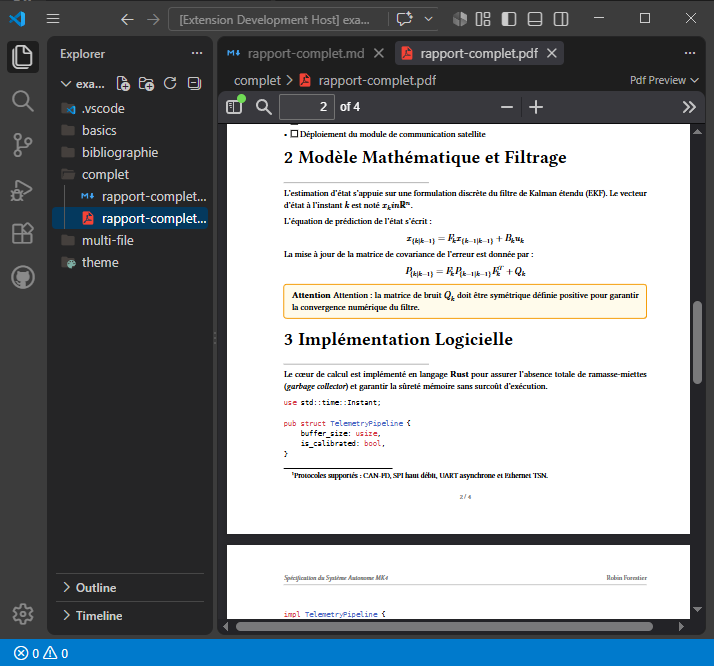Click the New File icon in Explorer
The height and width of the screenshot is (666, 714).
tap(123, 83)
